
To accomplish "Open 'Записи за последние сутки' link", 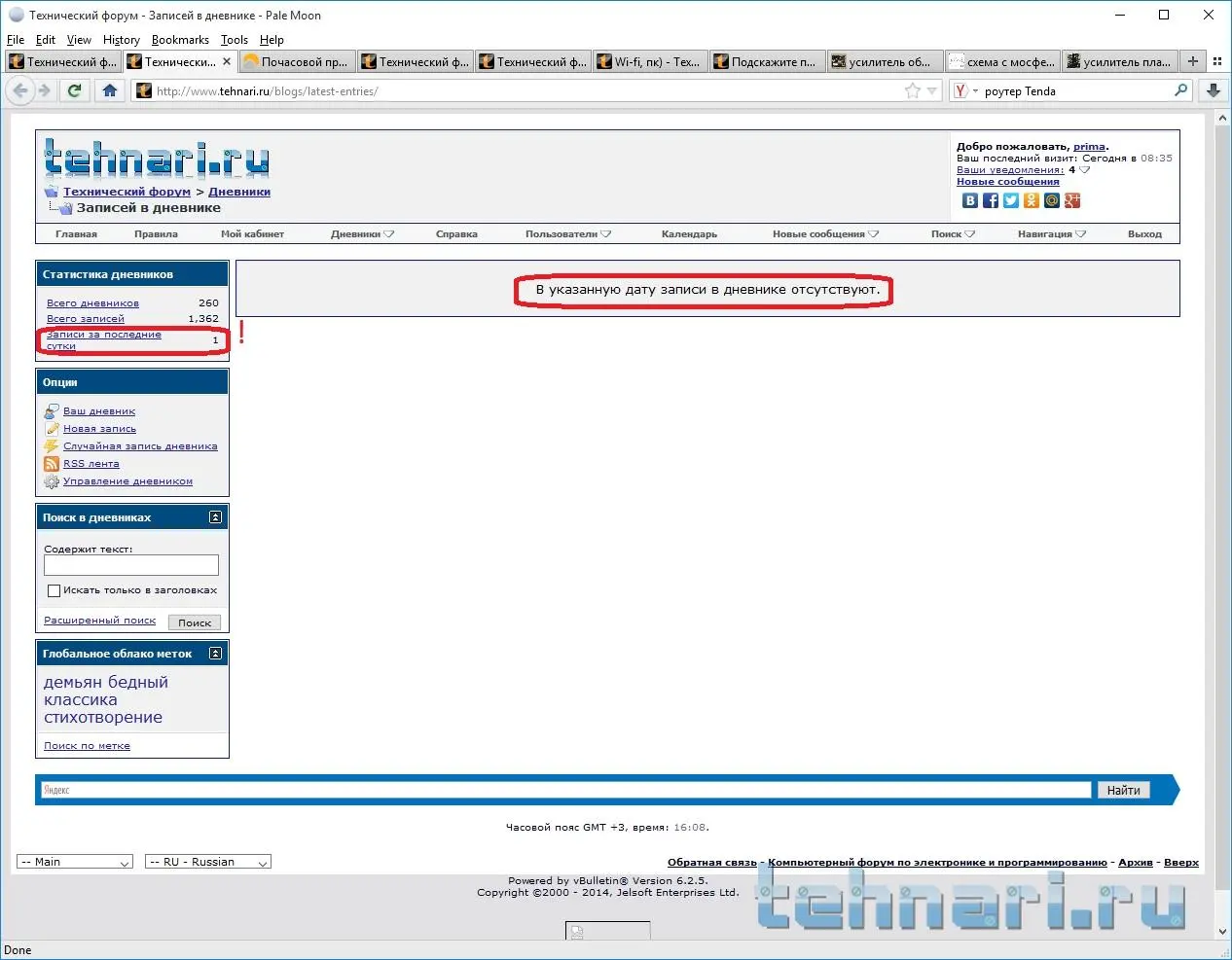I will tap(104, 340).
